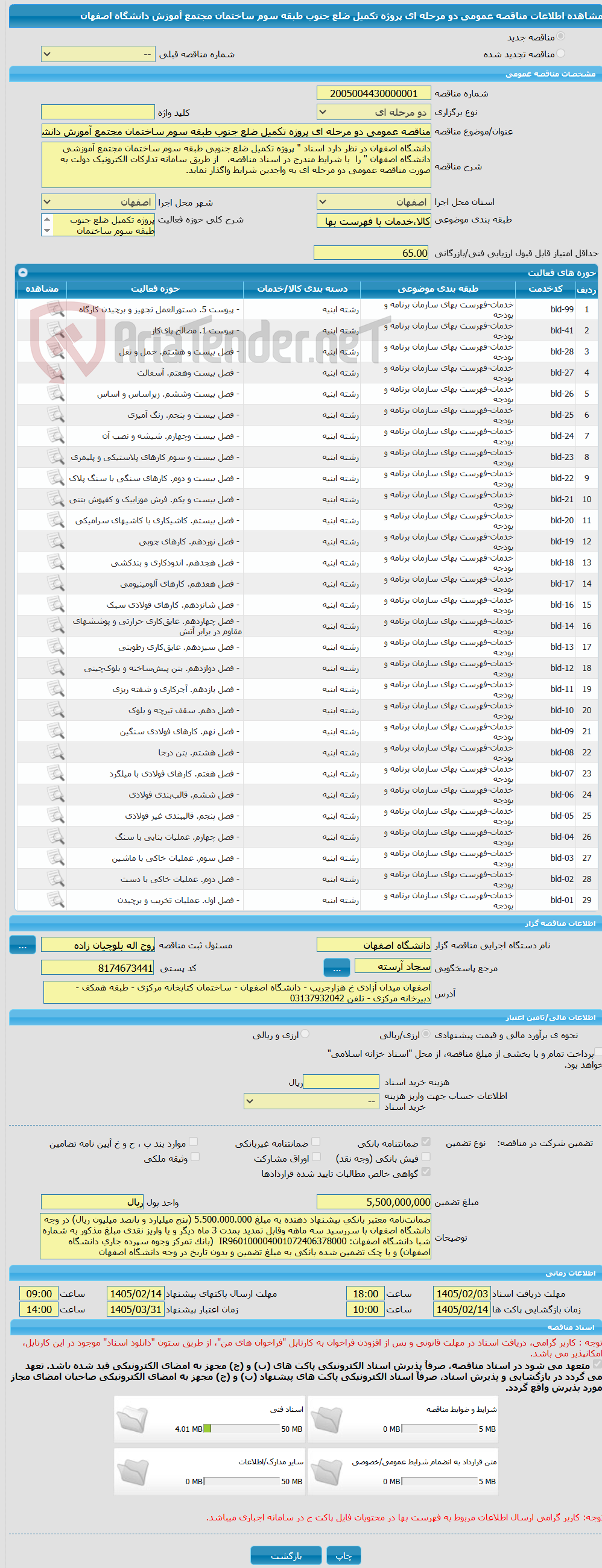The height and width of the screenshot is (1568, 602).
Task: Open view icon for row bld-99
Action: (x=55, y=309)
